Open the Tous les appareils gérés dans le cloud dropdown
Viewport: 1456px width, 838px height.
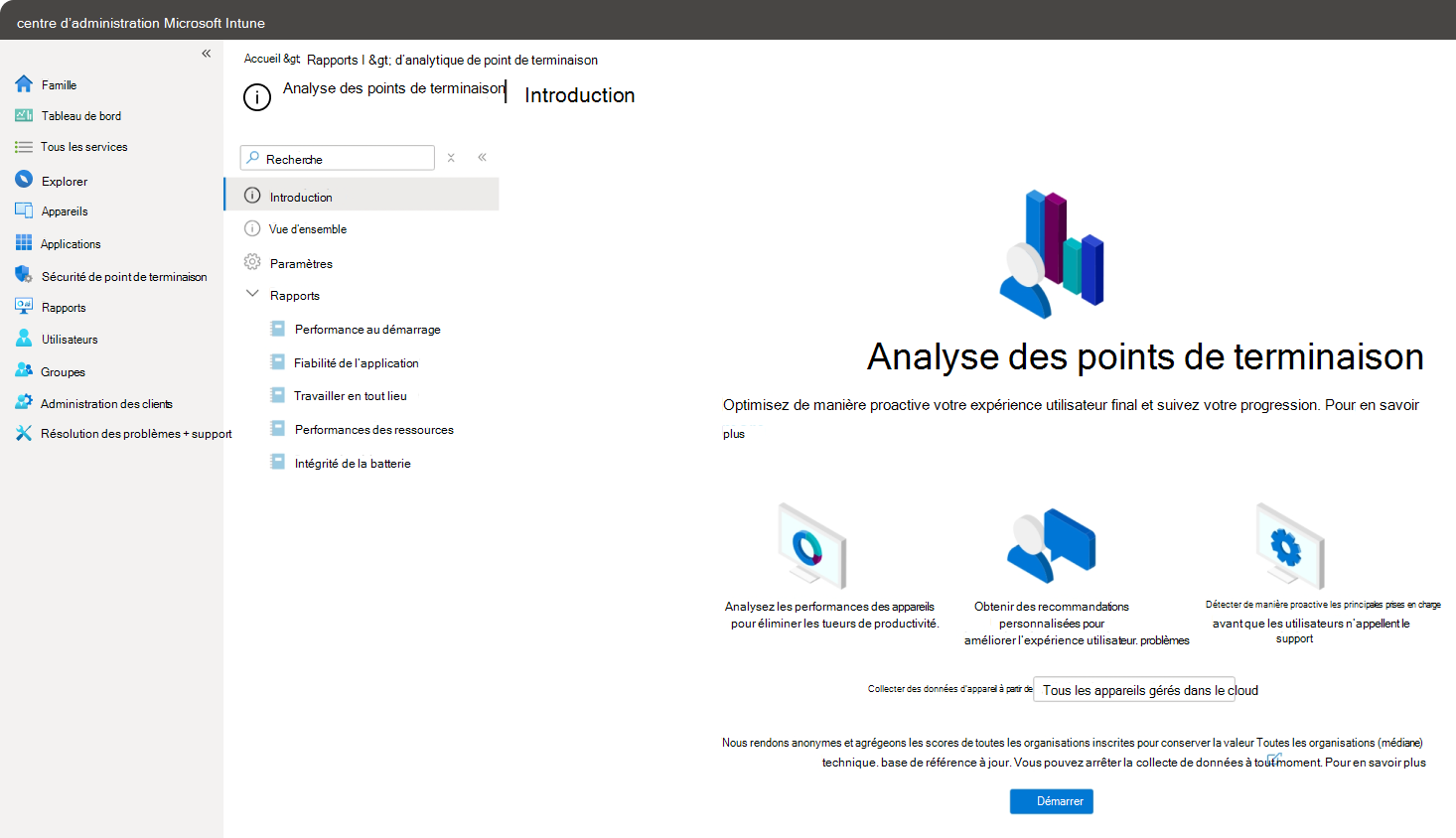tap(1134, 690)
